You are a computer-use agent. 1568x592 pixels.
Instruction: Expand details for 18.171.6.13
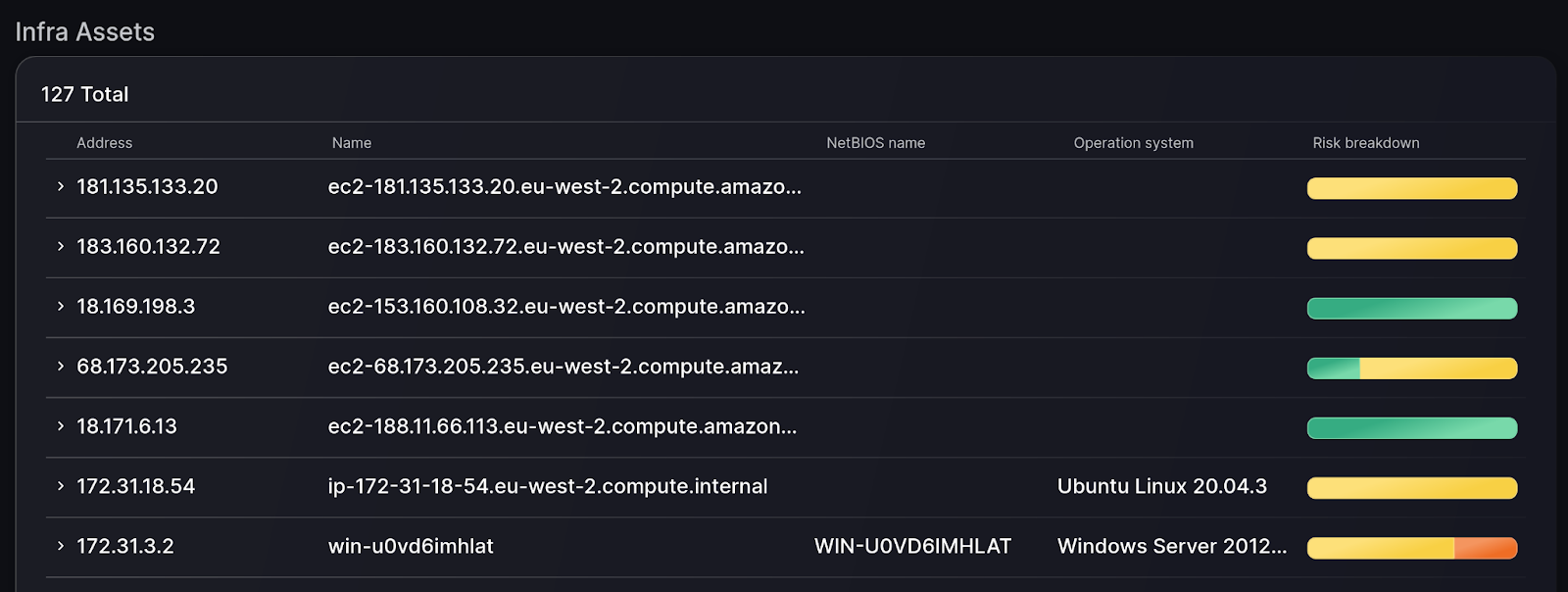[61, 425]
